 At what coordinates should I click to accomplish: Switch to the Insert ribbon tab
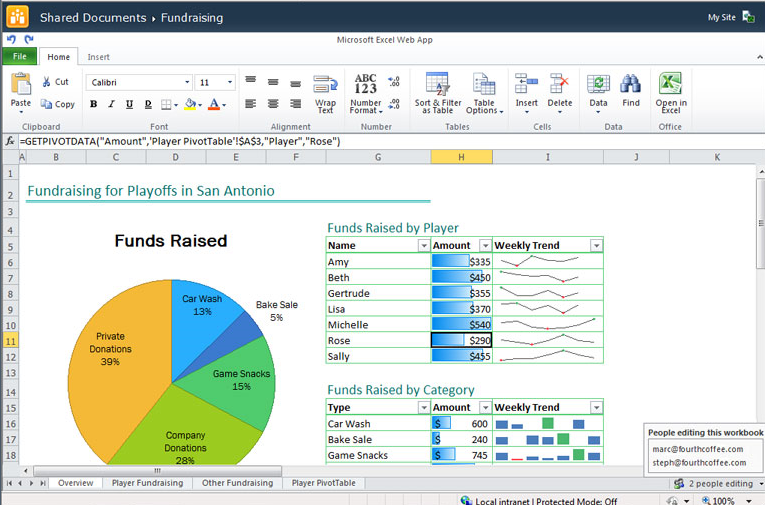point(99,57)
